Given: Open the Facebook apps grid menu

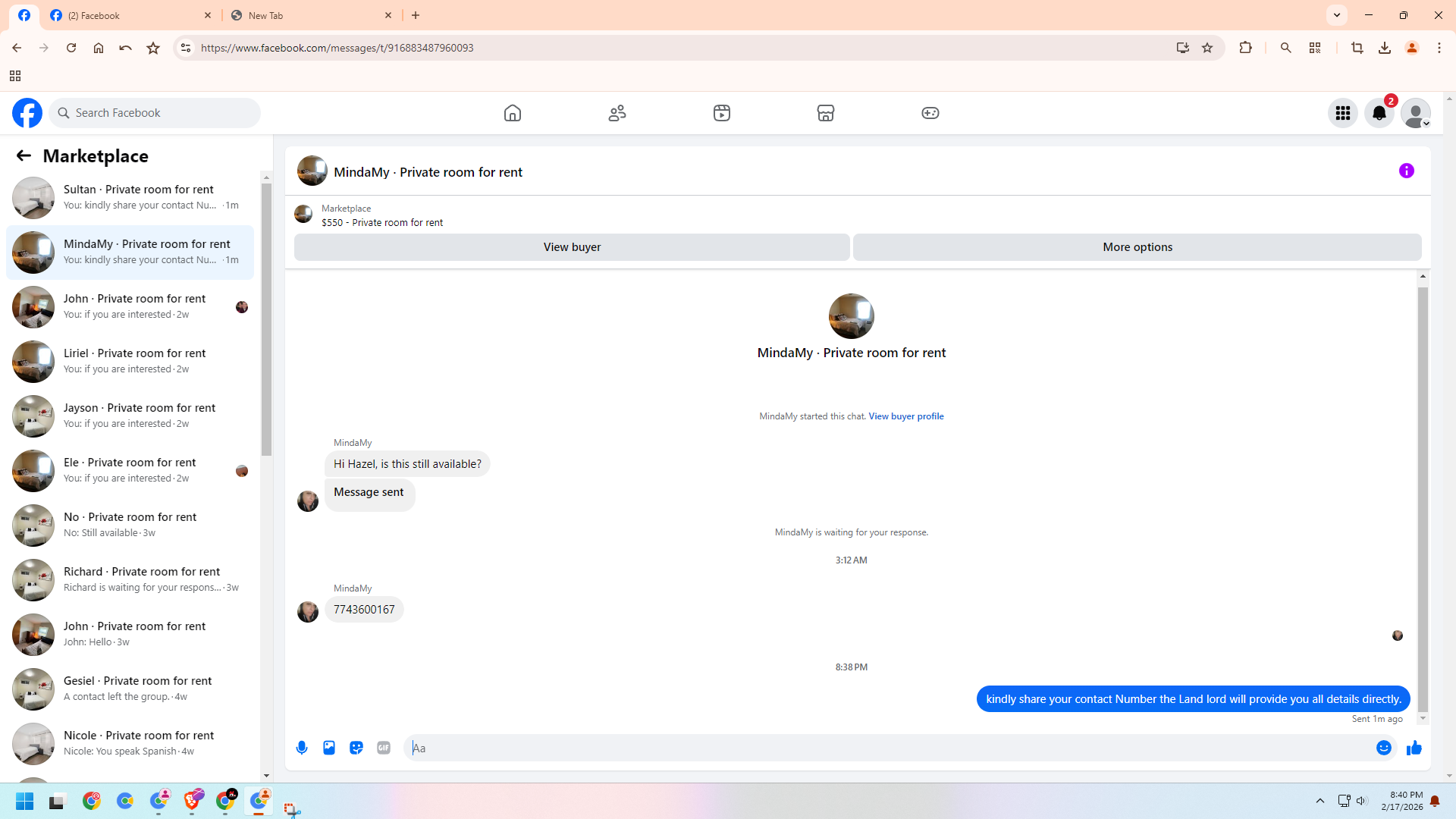Looking at the screenshot, I should (x=1343, y=113).
